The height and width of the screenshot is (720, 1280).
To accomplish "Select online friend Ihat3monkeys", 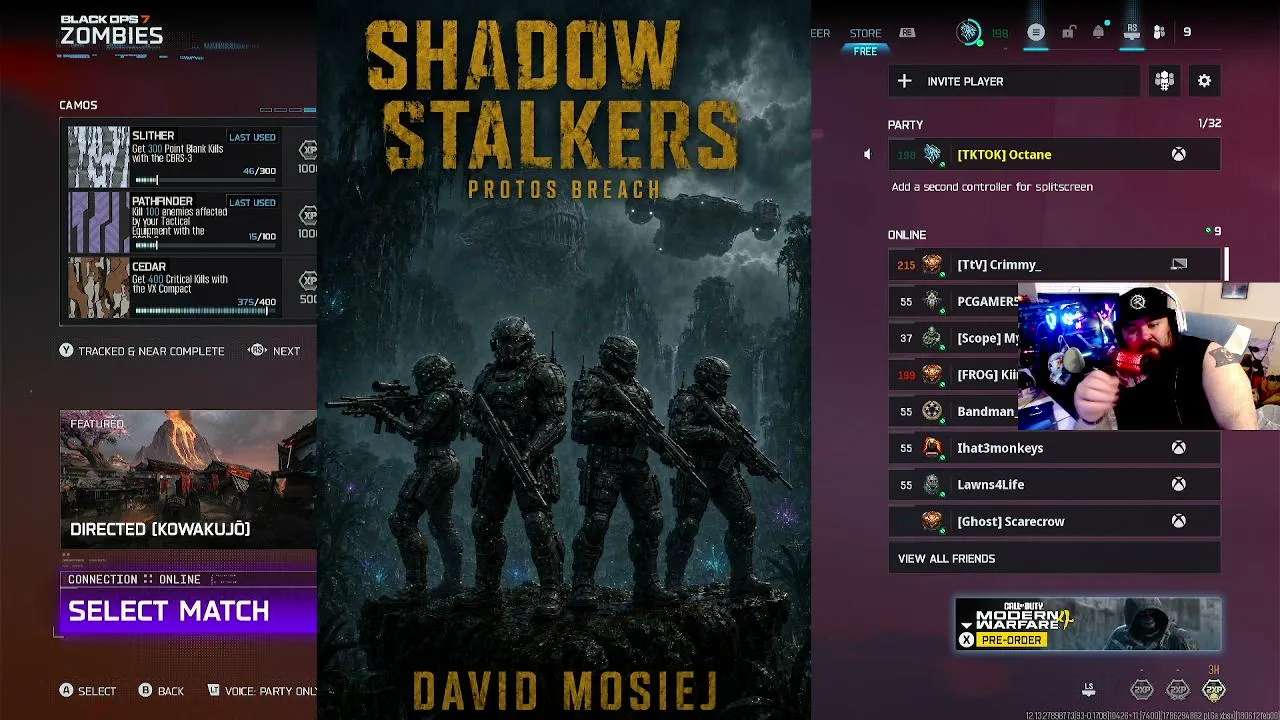I will pos(1054,448).
